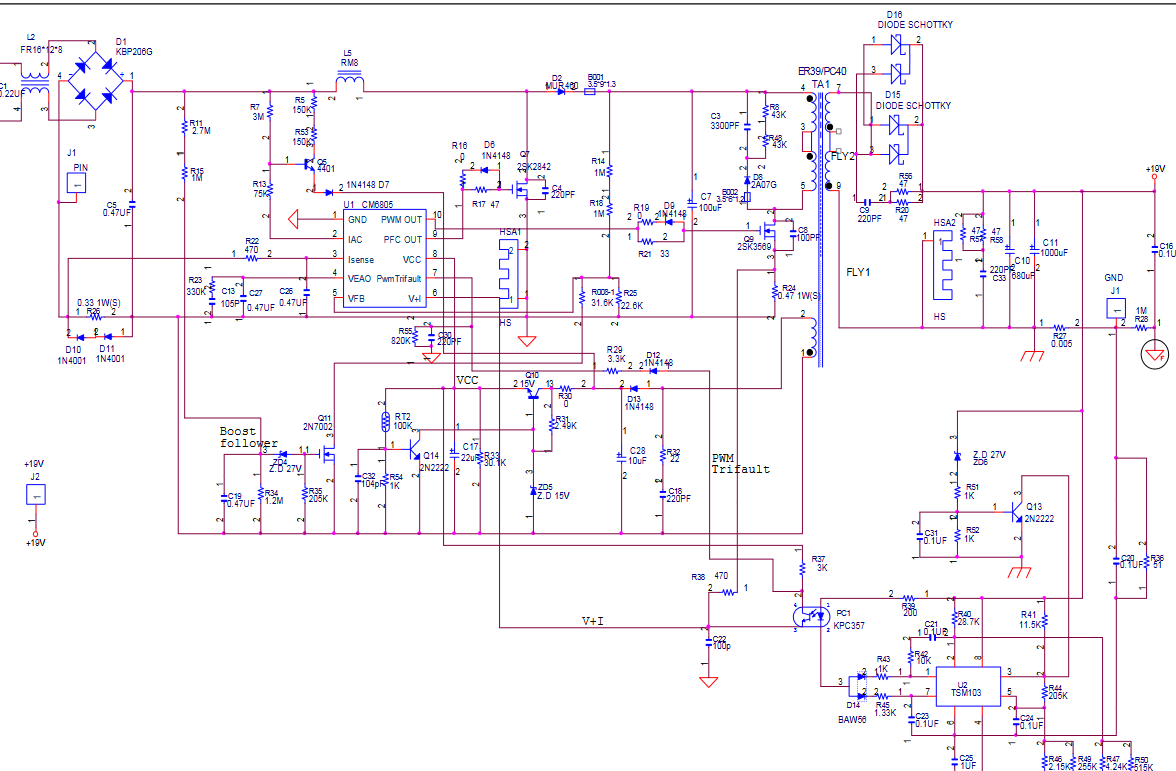Click the 'R44 205K' resistor label
1176x771 pixels.
pyautogui.click(x=1058, y=692)
